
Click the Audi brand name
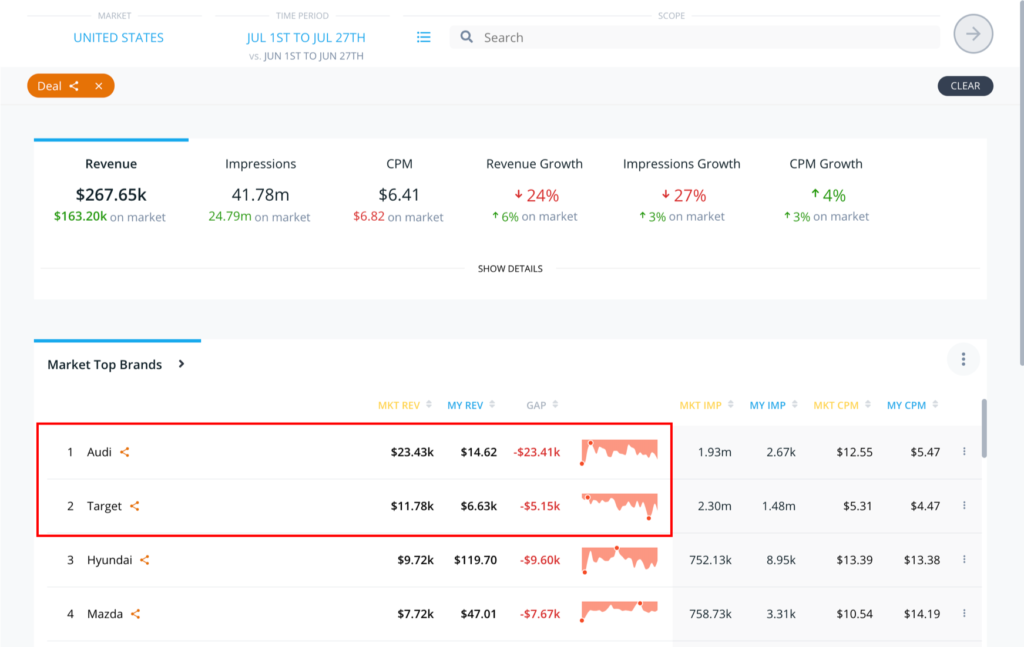(x=99, y=452)
